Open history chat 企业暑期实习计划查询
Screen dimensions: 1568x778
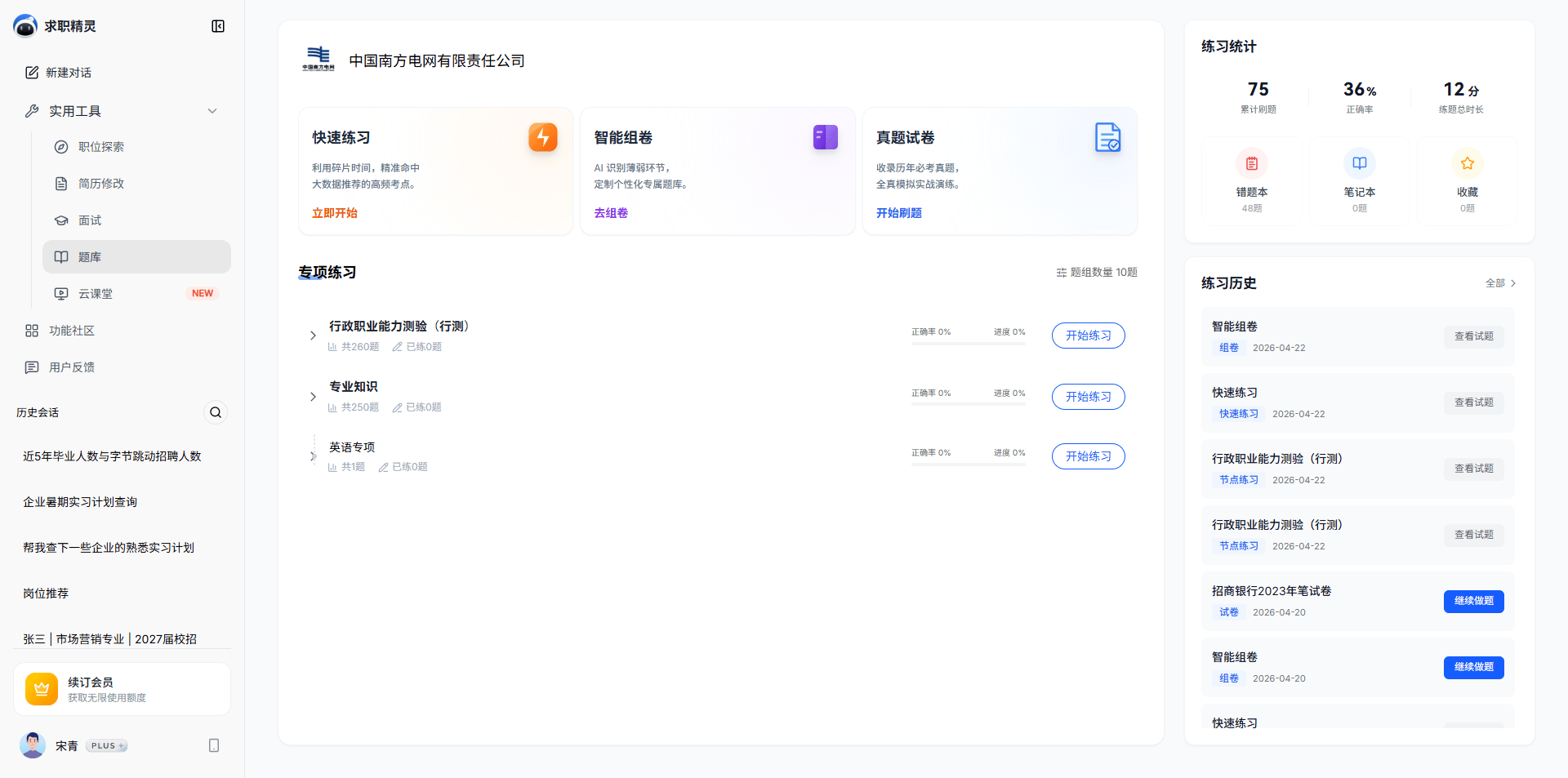122,502
